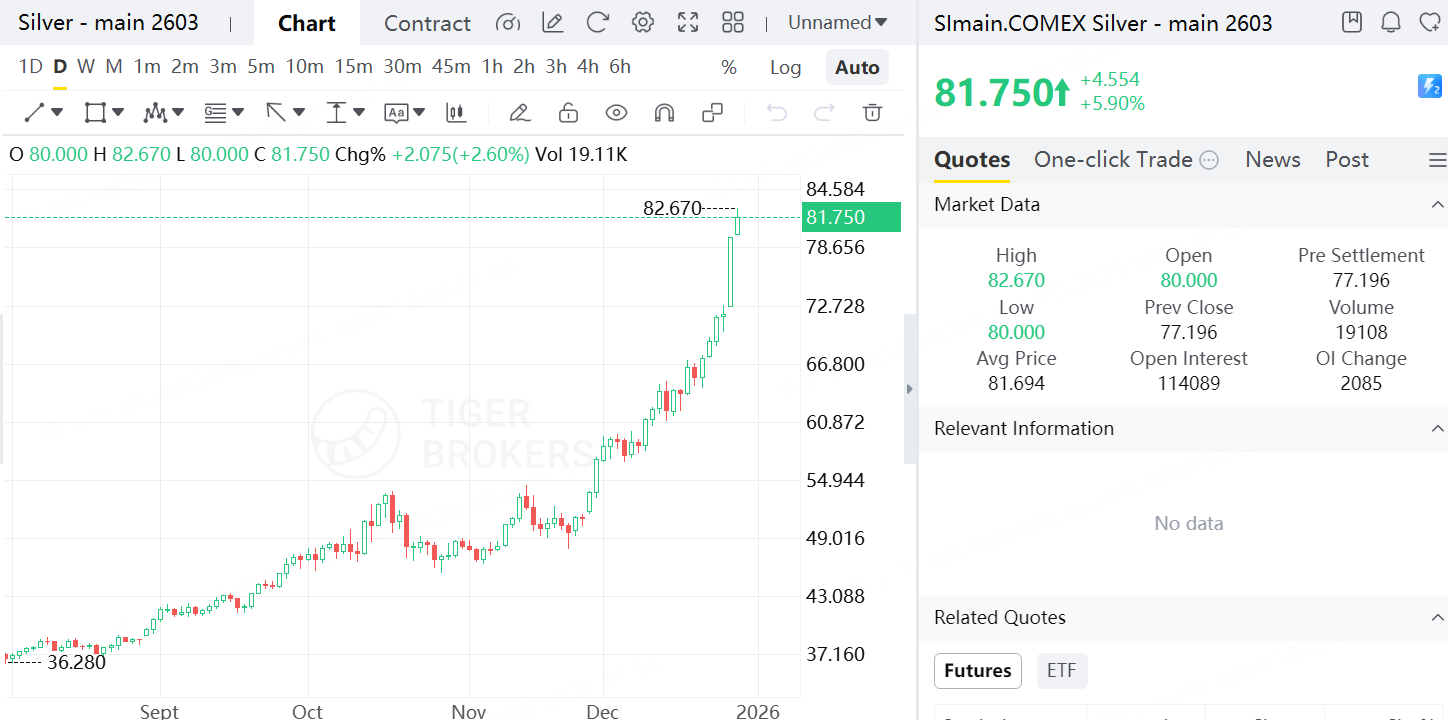Image resolution: width=1448 pixels, height=720 pixels.
Task: Activate the pencil continuous drawing mode
Action: pyautogui.click(x=519, y=113)
